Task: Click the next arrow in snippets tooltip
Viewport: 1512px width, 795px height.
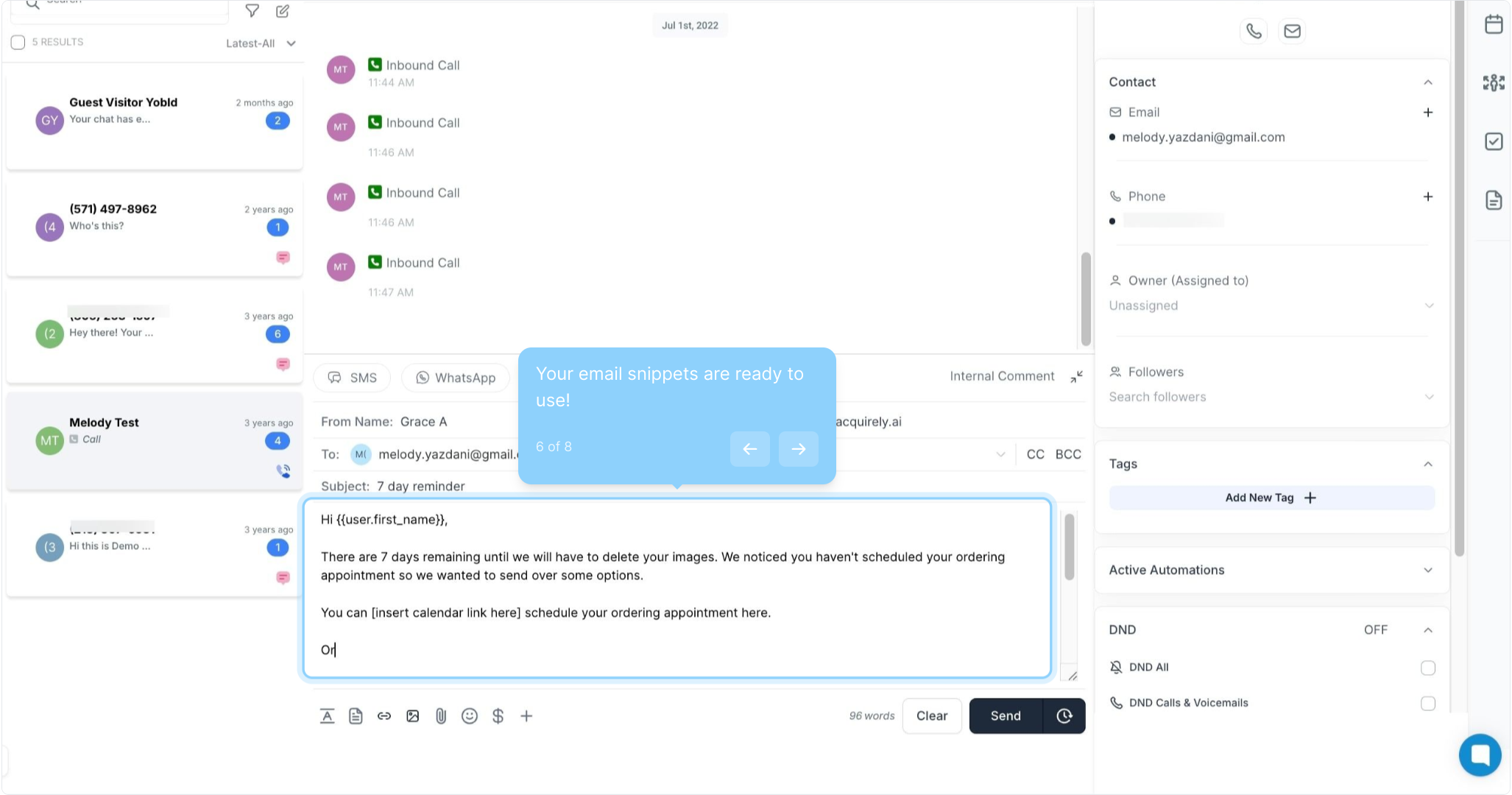Action: click(x=798, y=448)
